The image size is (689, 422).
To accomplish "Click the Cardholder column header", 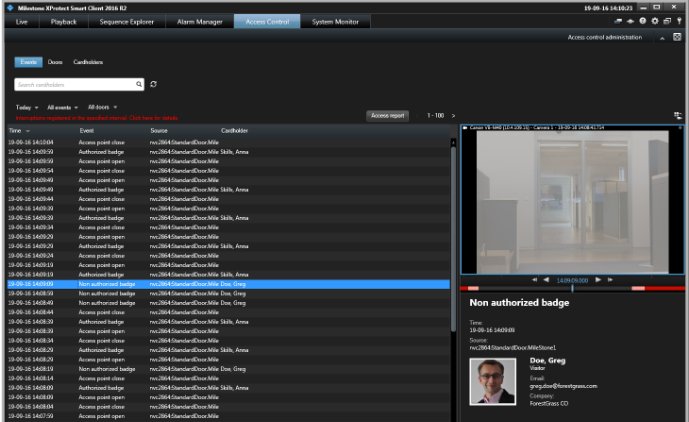I will [234, 131].
